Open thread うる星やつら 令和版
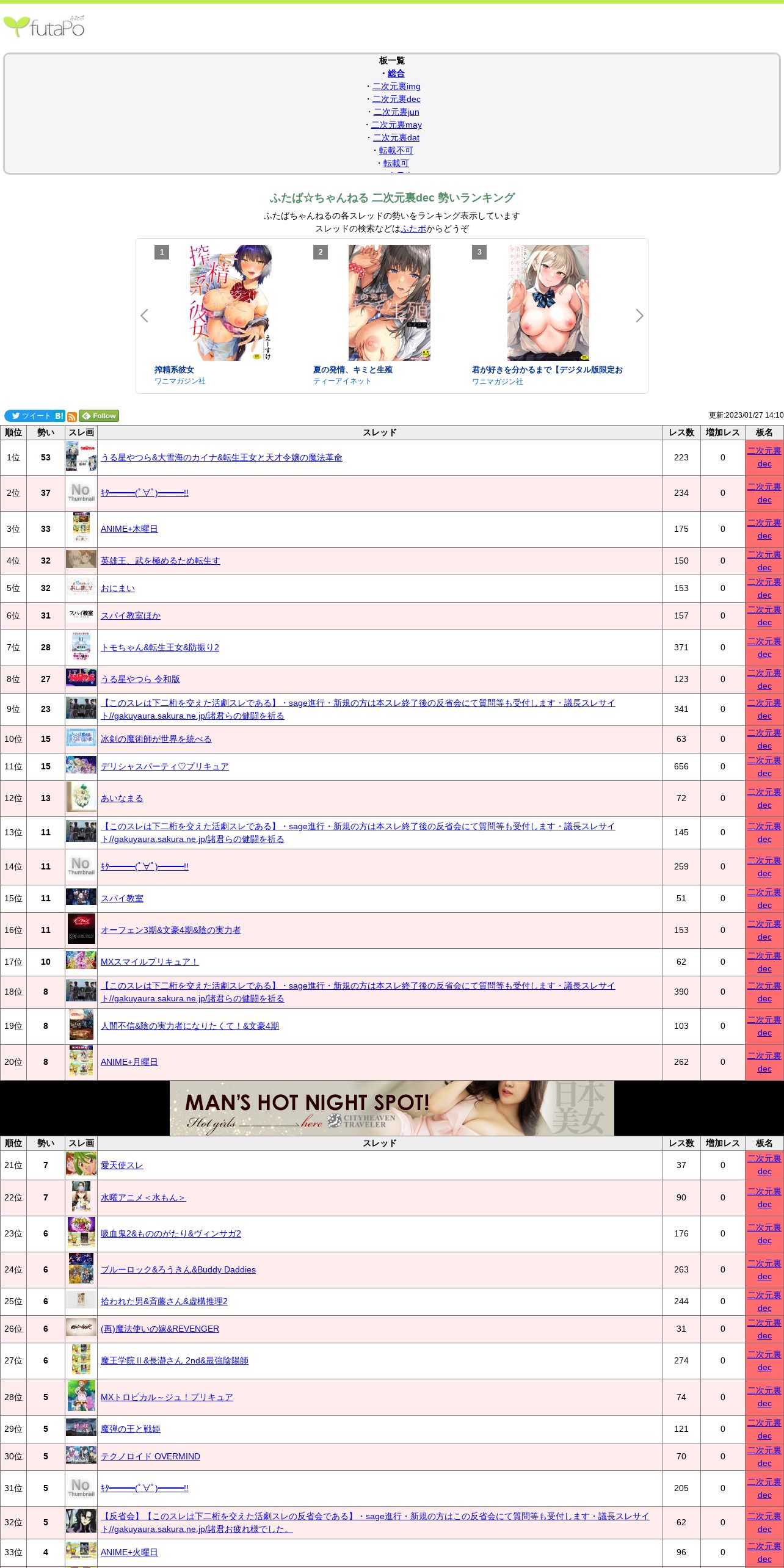This screenshot has height=1568, width=784. [140, 679]
